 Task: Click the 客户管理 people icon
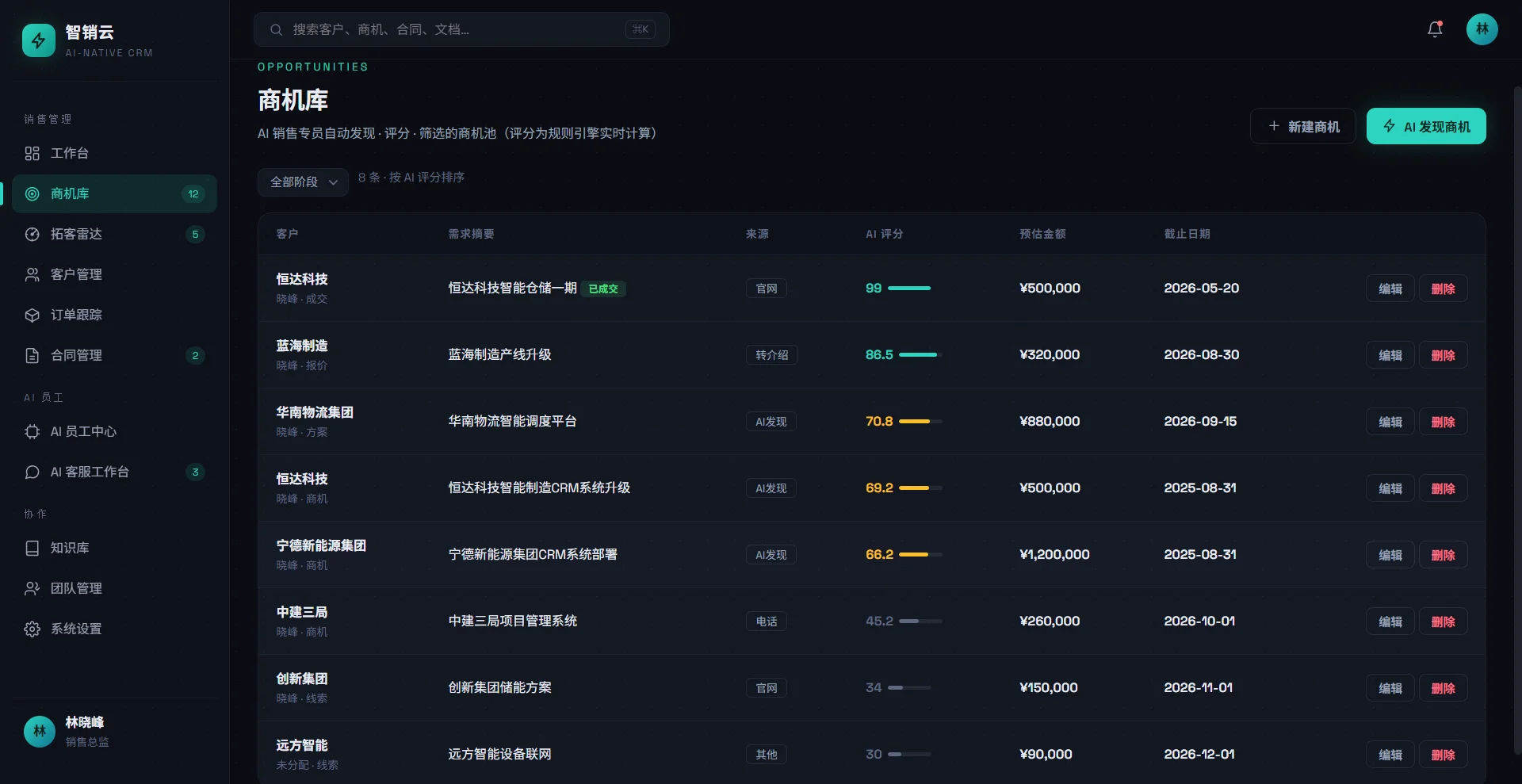(x=33, y=274)
